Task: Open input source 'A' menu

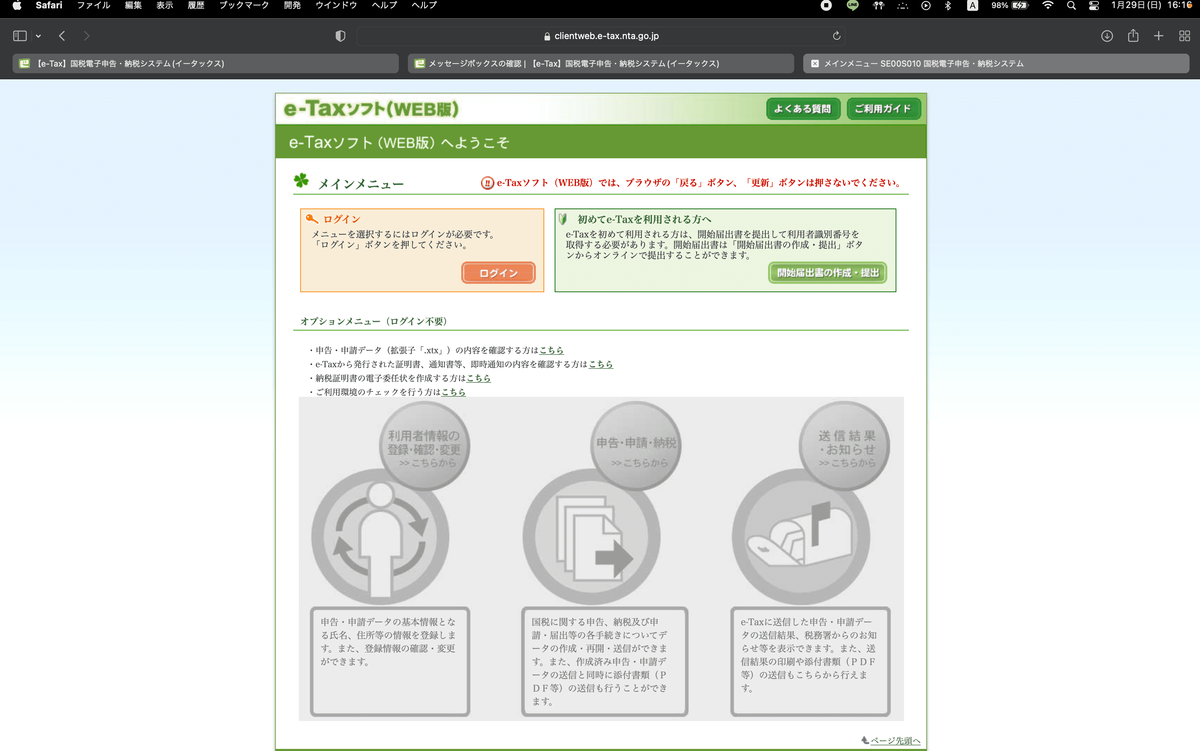Action: pyautogui.click(x=972, y=6)
